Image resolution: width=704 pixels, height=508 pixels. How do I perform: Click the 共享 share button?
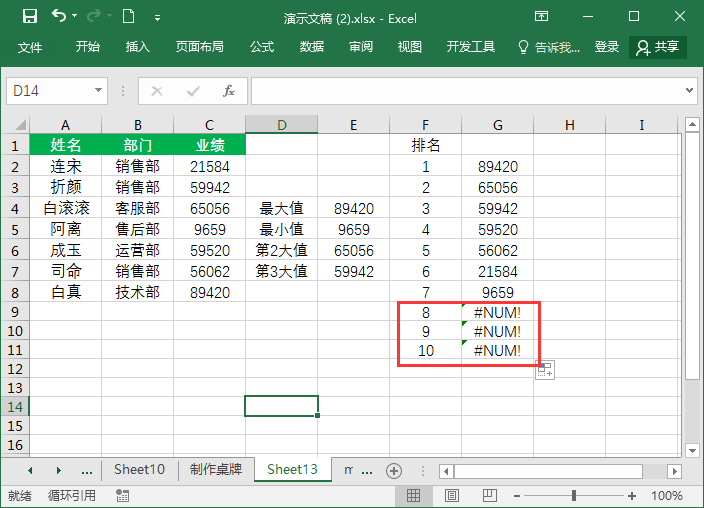click(x=658, y=47)
